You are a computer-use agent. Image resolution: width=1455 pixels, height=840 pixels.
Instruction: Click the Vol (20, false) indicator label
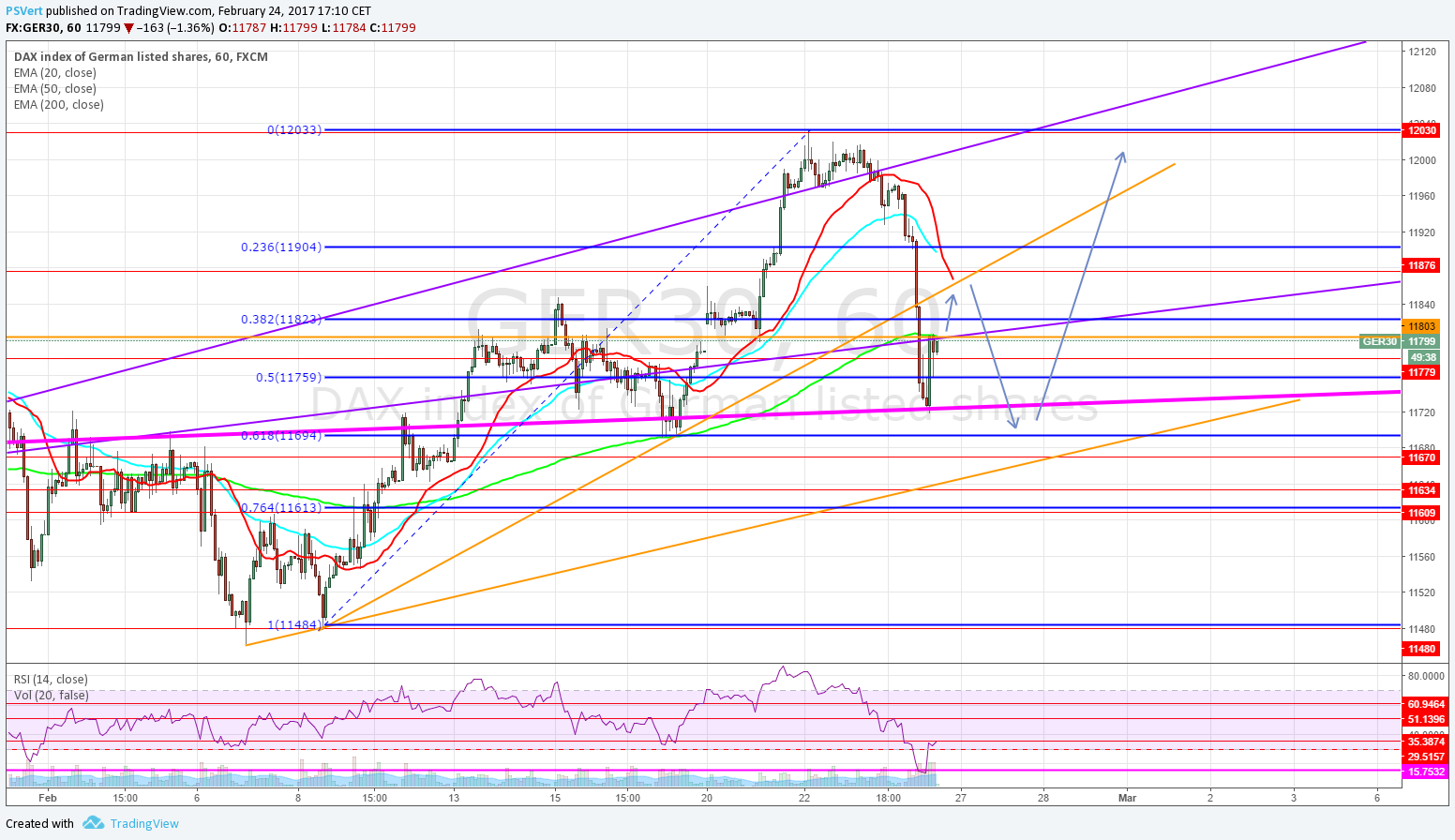click(x=52, y=696)
